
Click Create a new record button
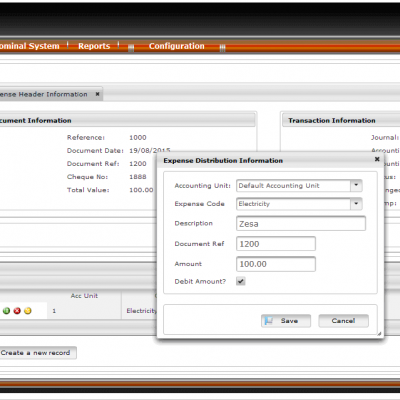tap(37, 353)
